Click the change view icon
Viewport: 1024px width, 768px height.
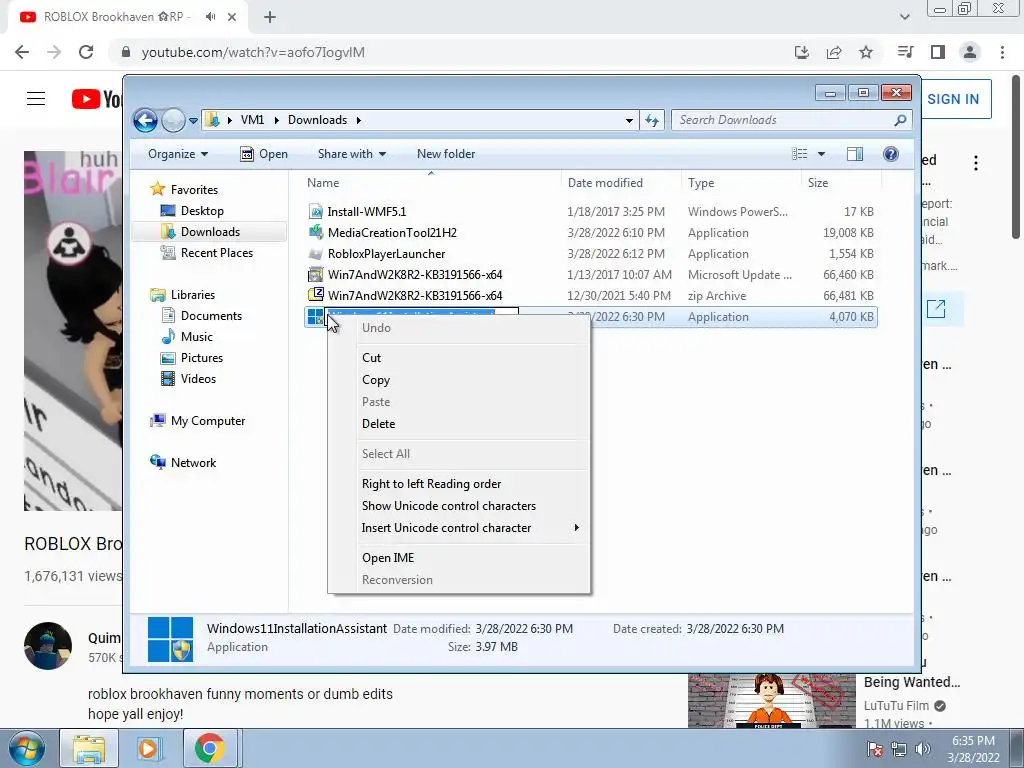click(x=799, y=154)
